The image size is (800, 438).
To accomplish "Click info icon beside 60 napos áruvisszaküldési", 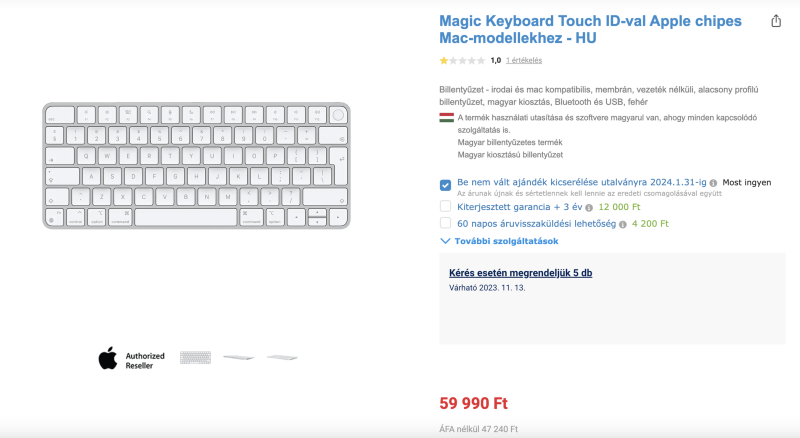I will pyautogui.click(x=622, y=225).
